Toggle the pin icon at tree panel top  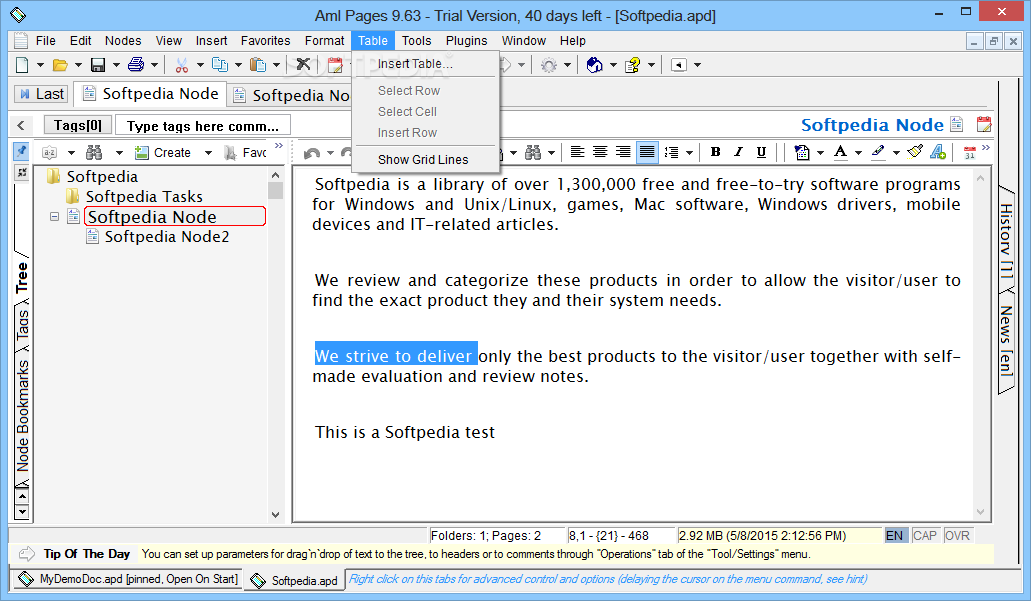(21, 151)
